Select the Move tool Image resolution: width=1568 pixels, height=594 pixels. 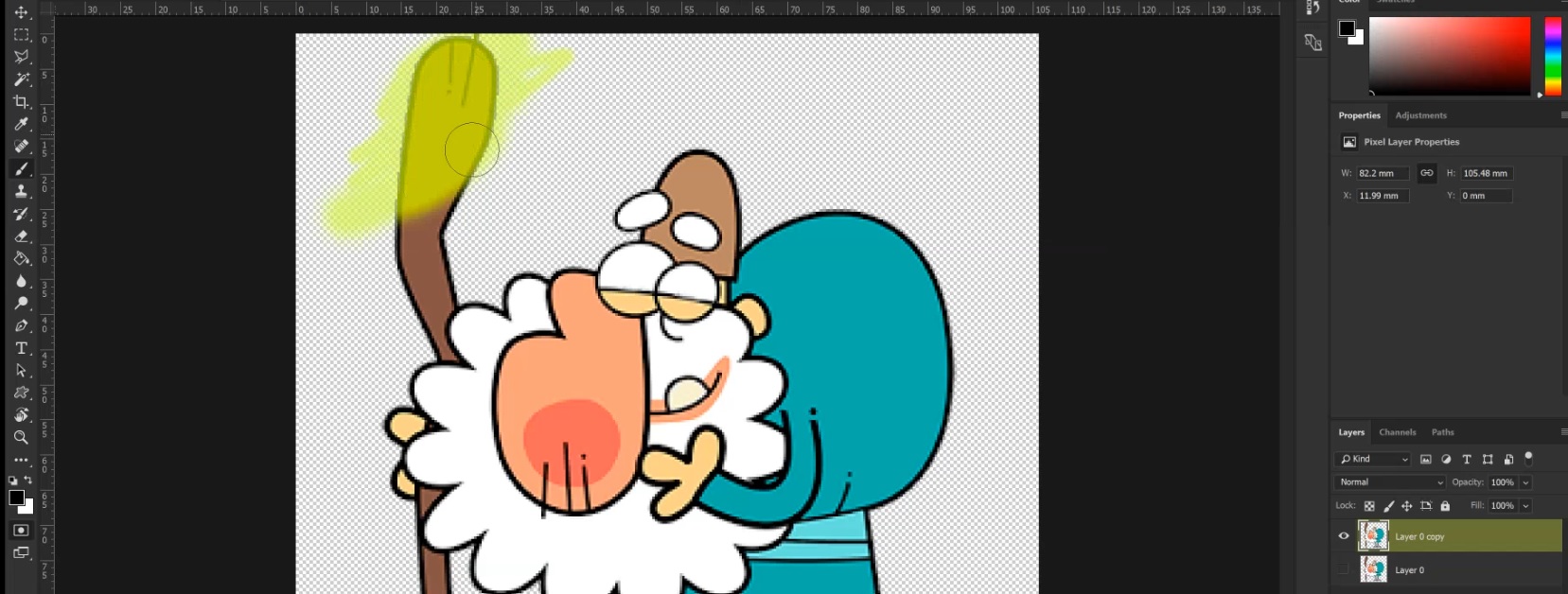(x=21, y=12)
